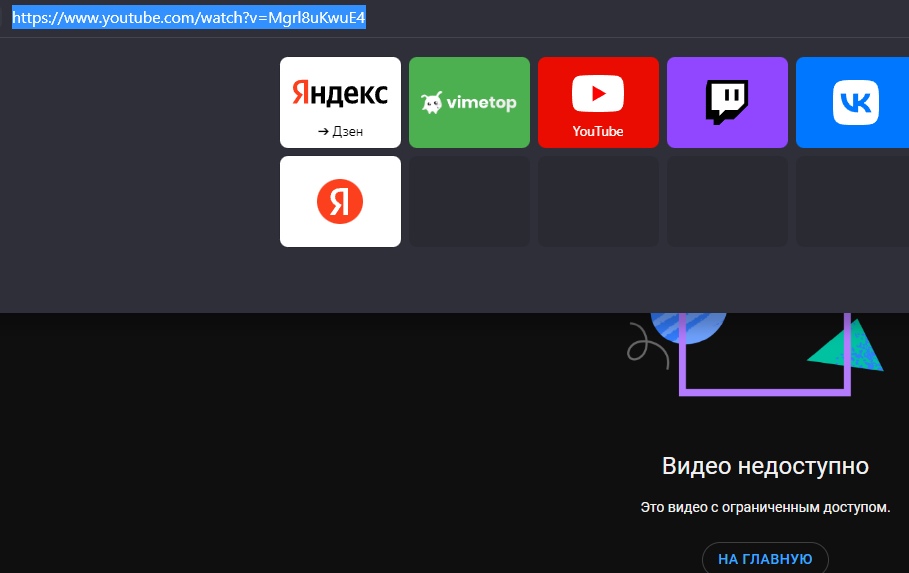Click the Видео недоступно heading

click(765, 466)
